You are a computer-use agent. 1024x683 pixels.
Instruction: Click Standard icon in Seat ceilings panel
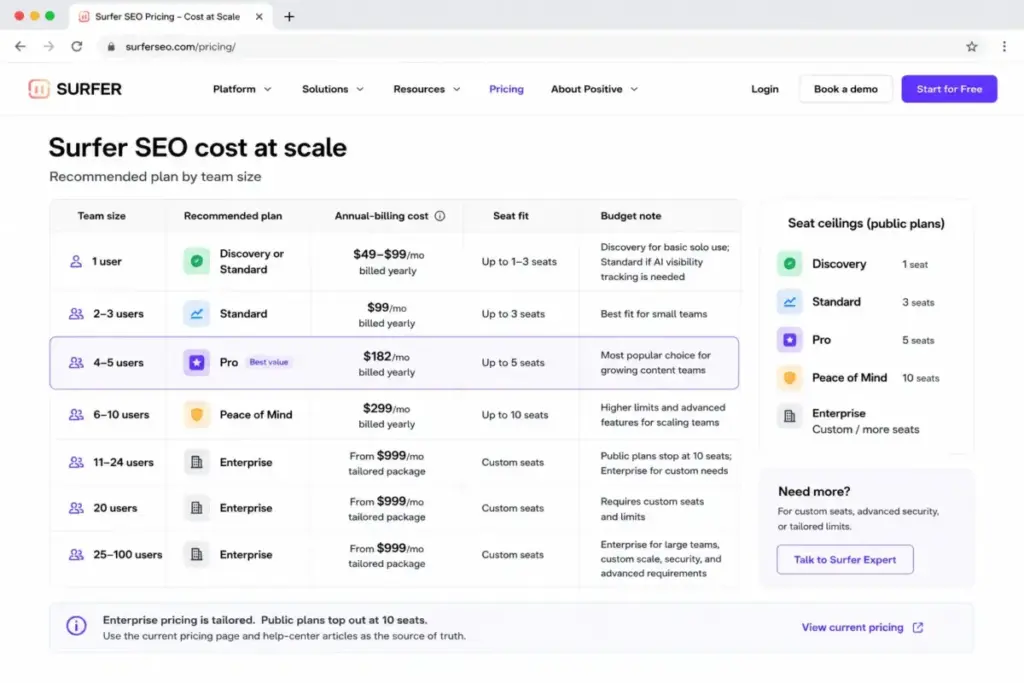[x=790, y=302]
